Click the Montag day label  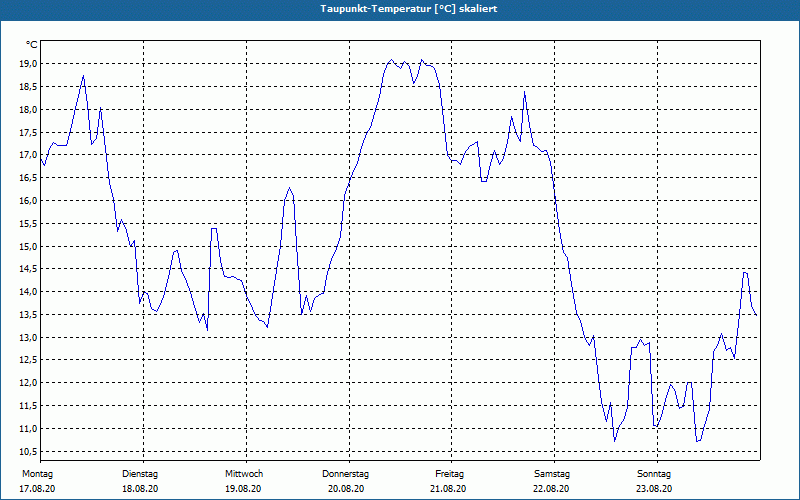point(37,474)
